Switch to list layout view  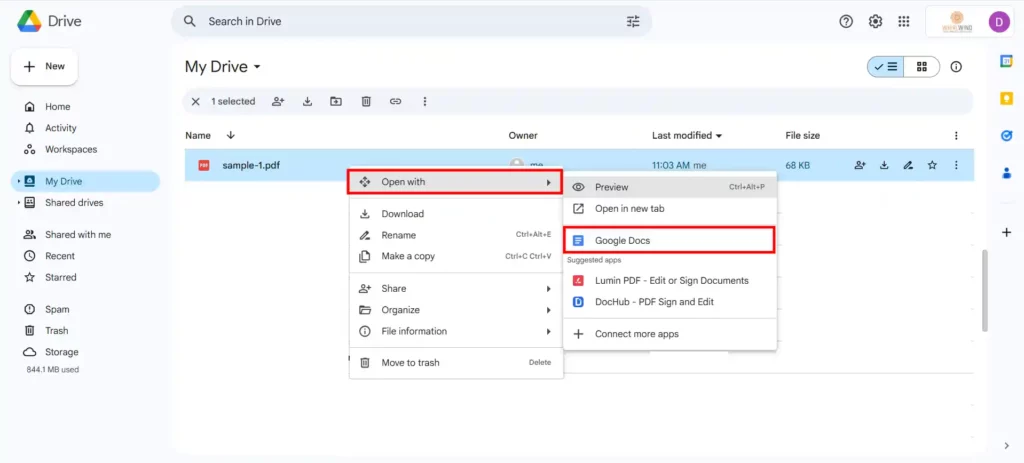point(885,67)
